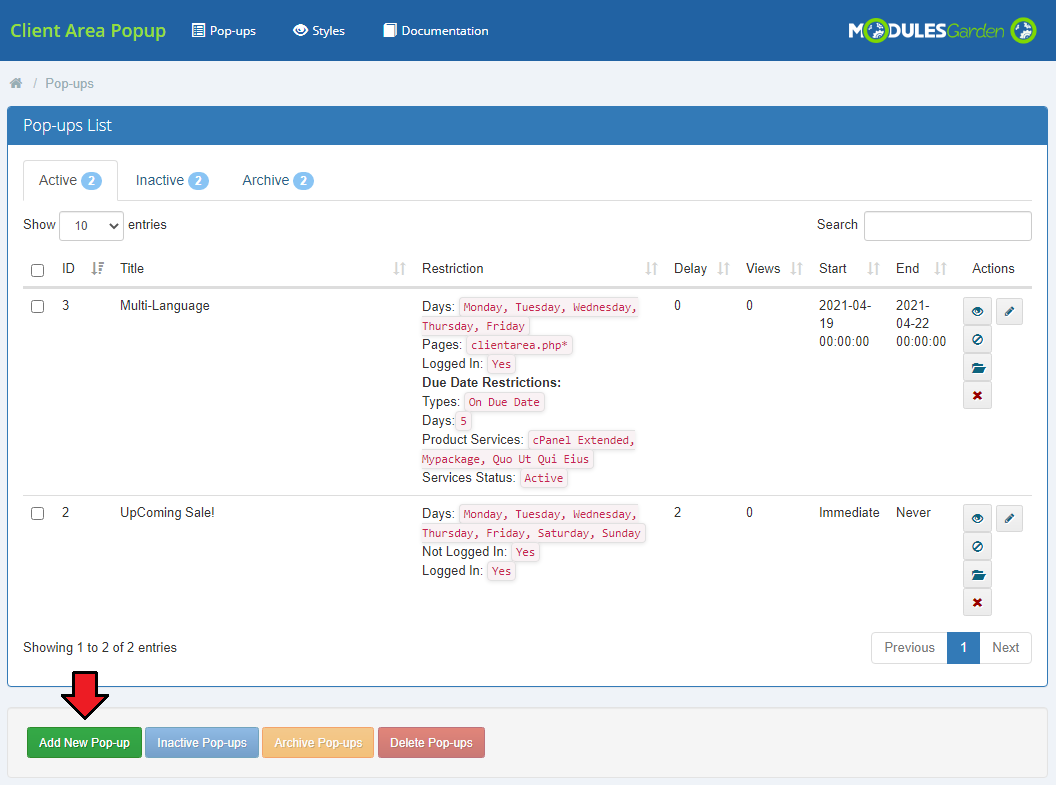Viewport: 1056px width, 785px height.
Task: Click the UpComing Sale! title cell
Action: [x=167, y=512]
